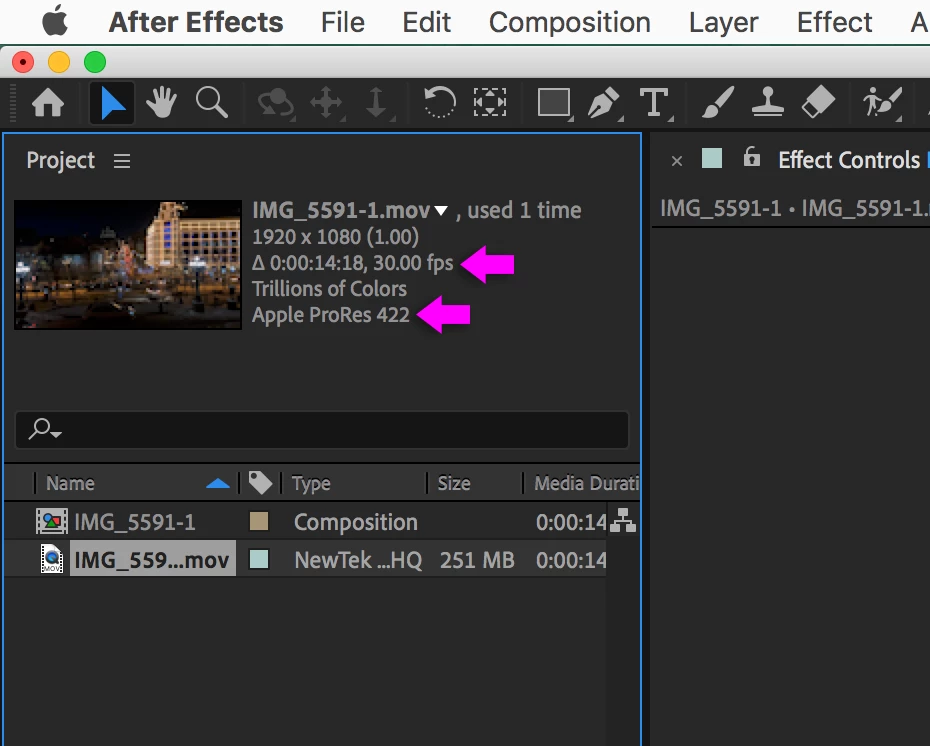
Task: Click the 0:00:14:18, 30.00 fps duration text
Action: 353,263
